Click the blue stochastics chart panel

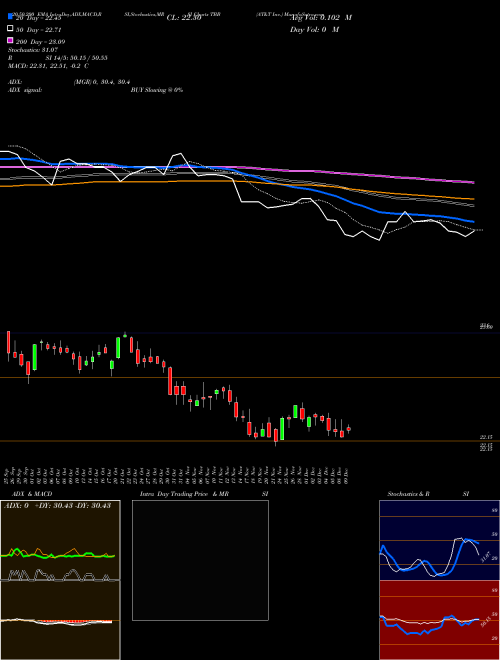tap(439, 540)
